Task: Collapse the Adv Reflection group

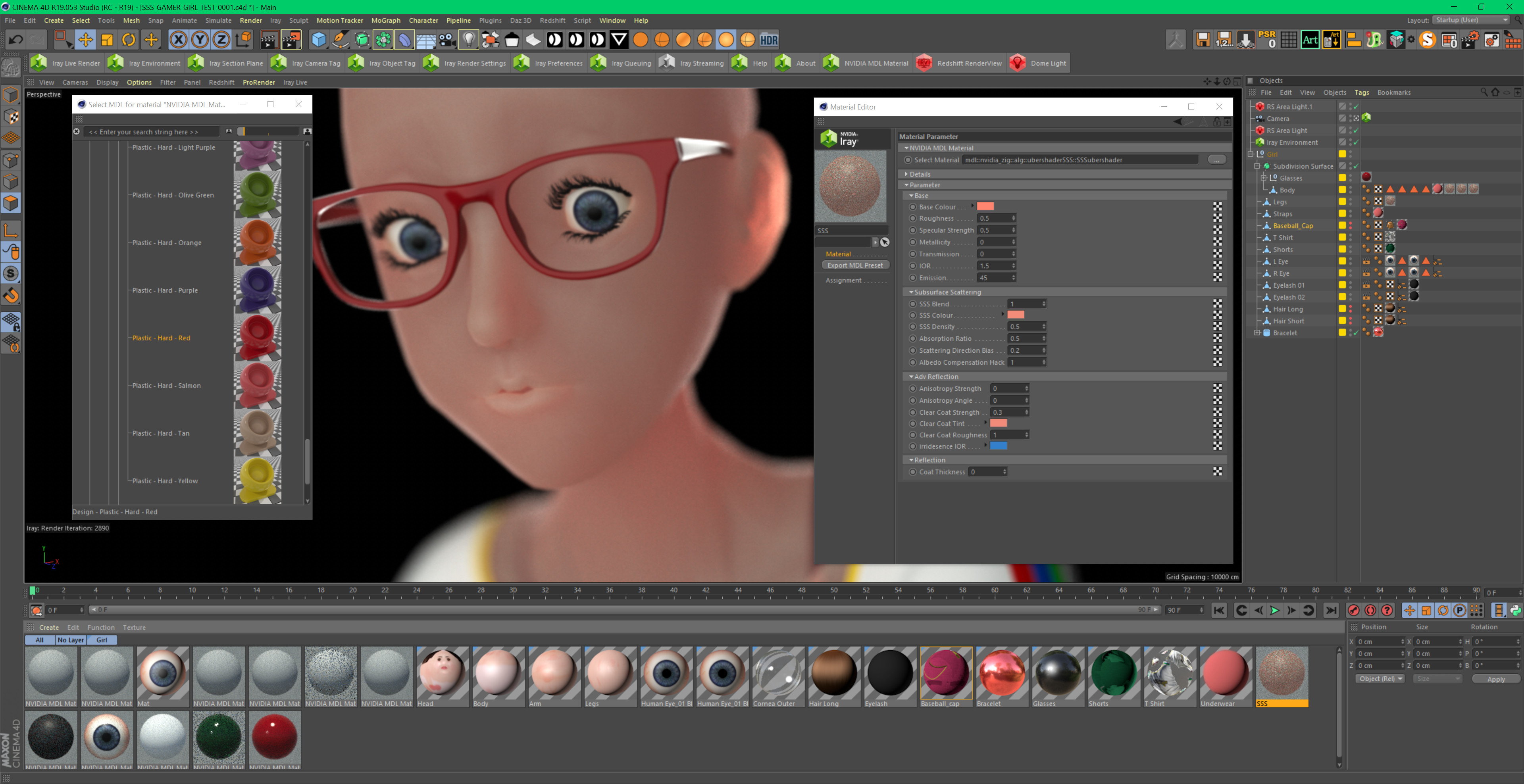Action: [x=911, y=377]
